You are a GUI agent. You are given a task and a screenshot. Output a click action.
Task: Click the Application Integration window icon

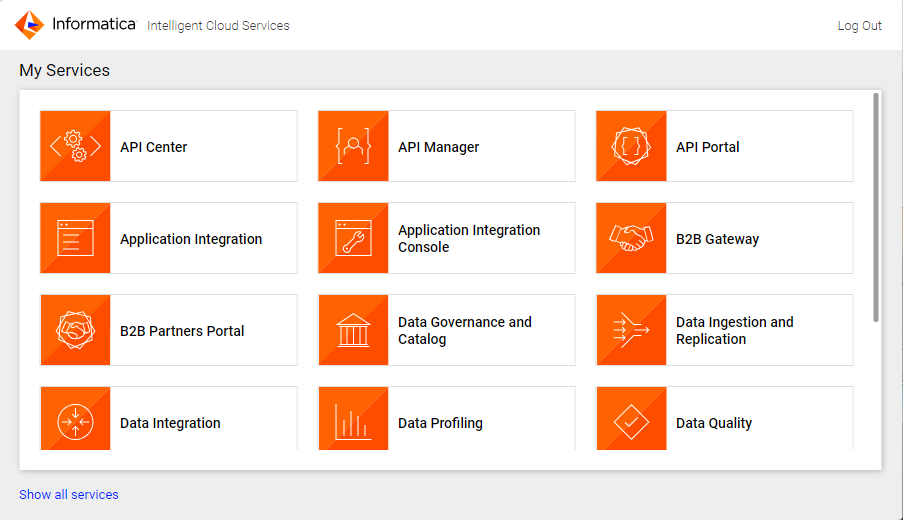[x=75, y=238]
